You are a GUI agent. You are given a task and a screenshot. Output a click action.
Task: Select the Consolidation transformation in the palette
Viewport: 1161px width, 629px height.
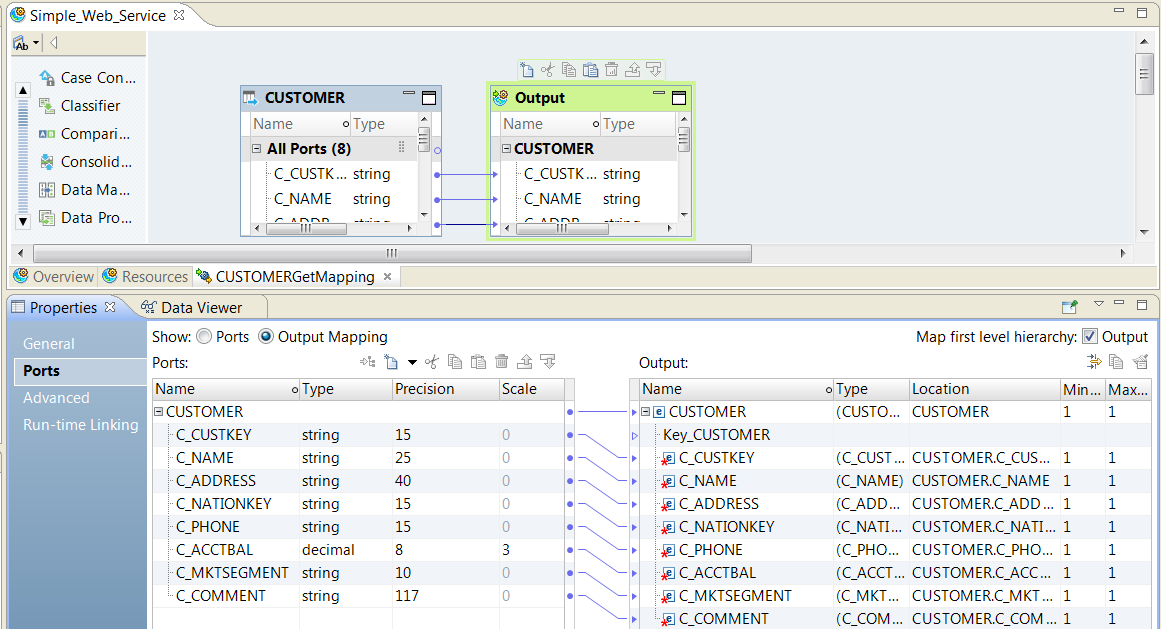tap(86, 162)
